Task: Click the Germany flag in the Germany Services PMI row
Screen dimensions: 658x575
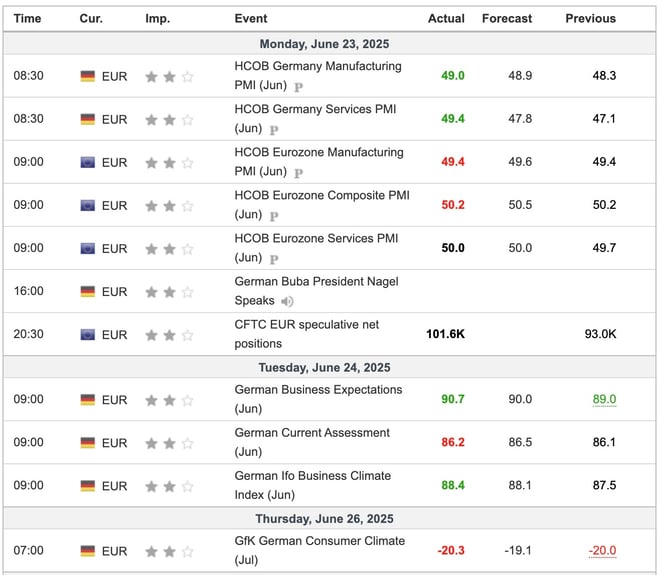Action: coord(88,120)
